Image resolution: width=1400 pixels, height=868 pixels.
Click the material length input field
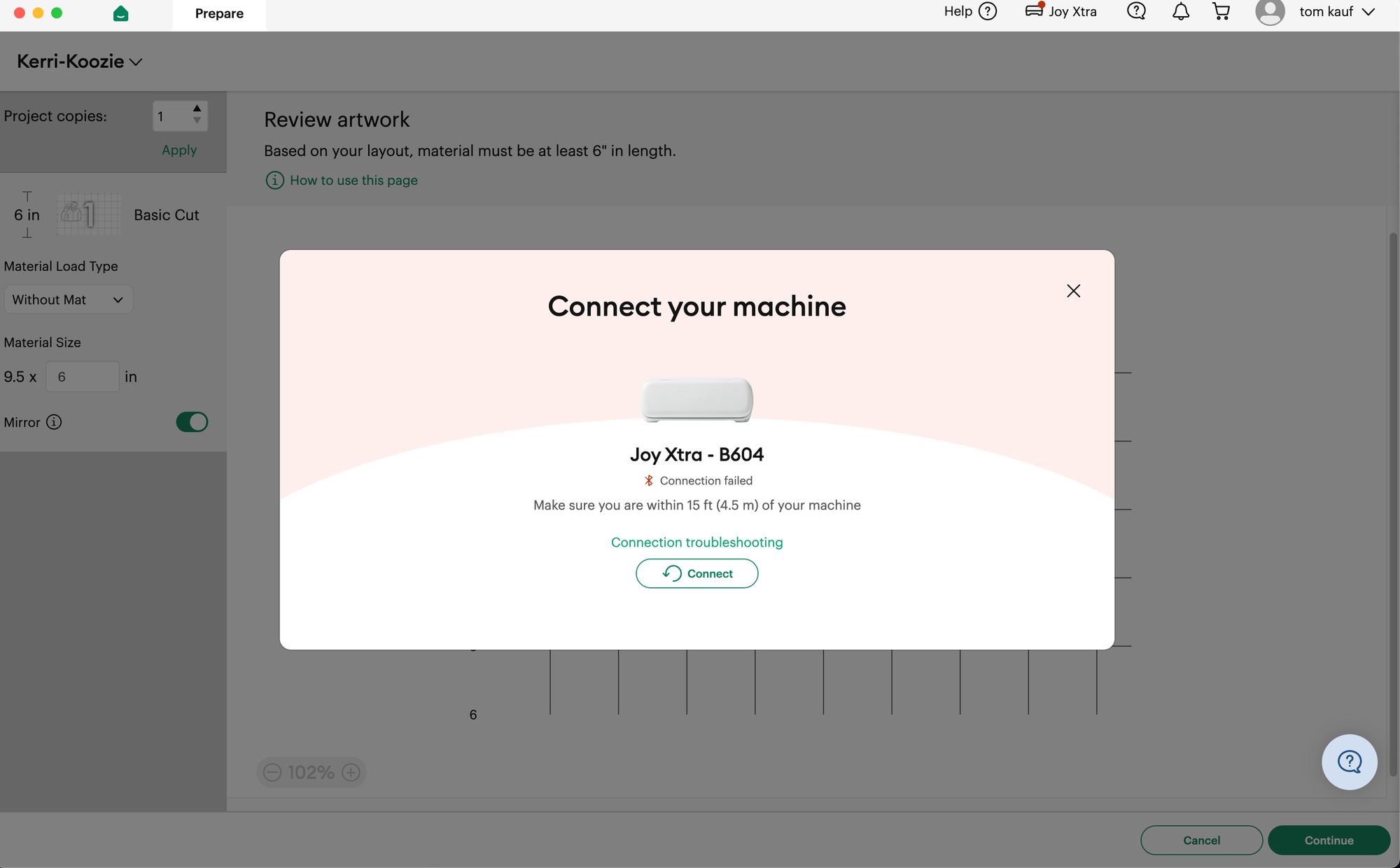pos(83,377)
